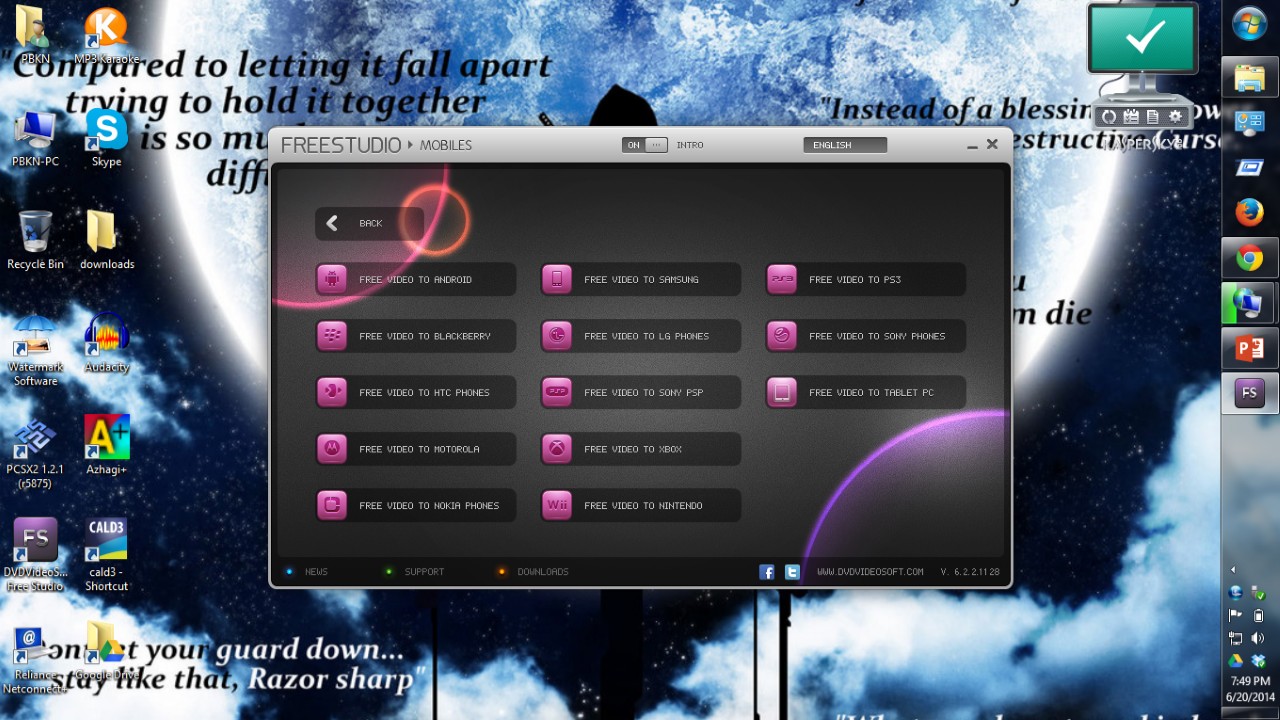Open the News section
Screen dimensions: 1280x720
316,572
